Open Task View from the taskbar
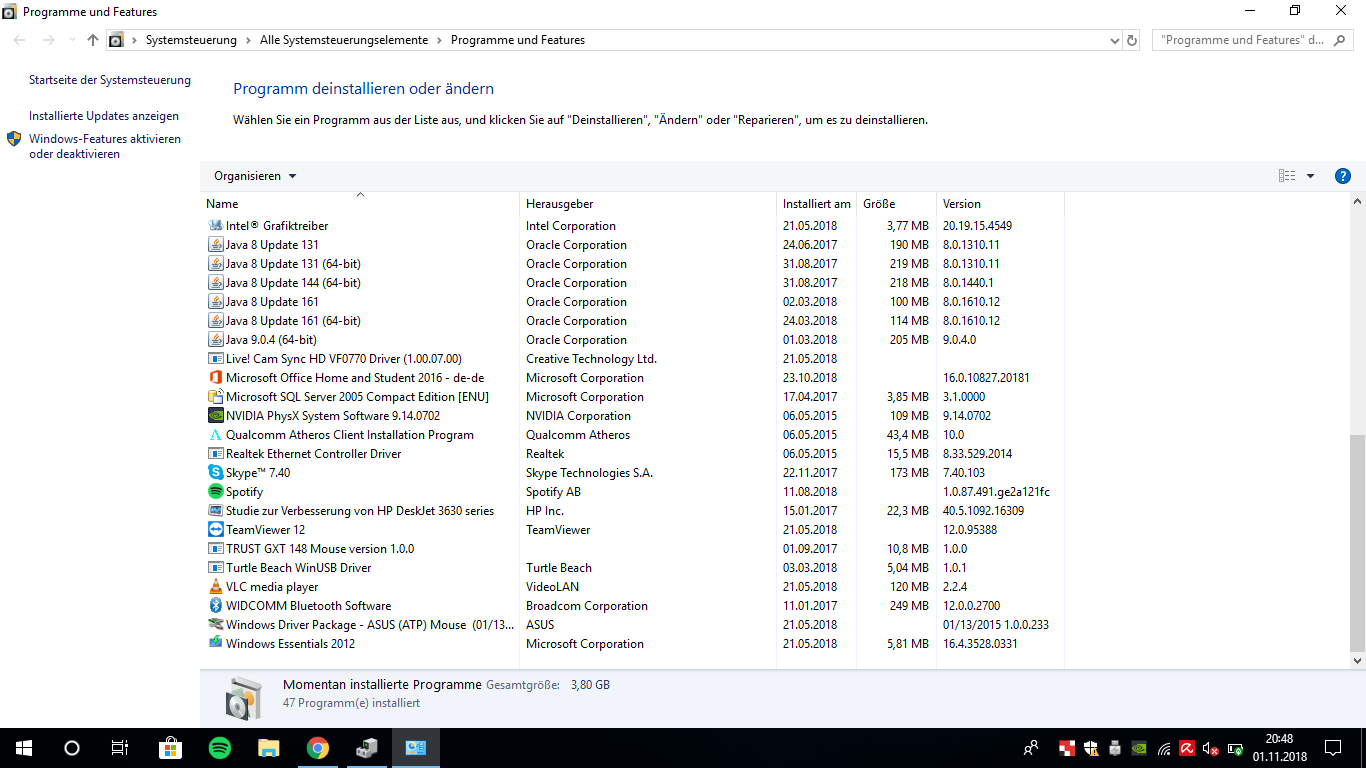This screenshot has height=768, width=1366. point(119,748)
